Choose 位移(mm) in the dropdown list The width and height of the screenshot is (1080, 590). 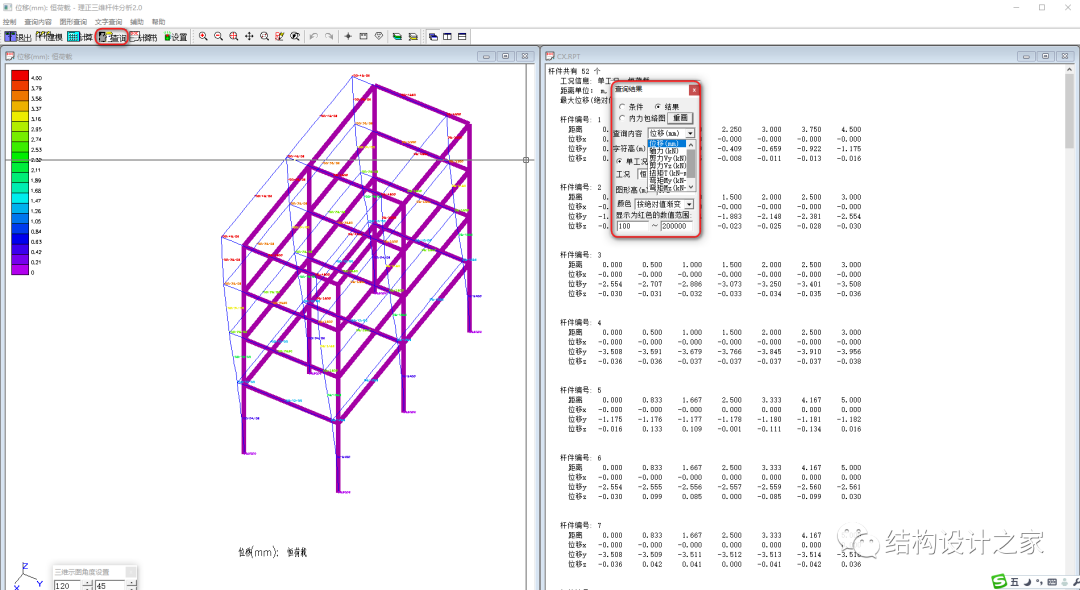tap(667, 143)
